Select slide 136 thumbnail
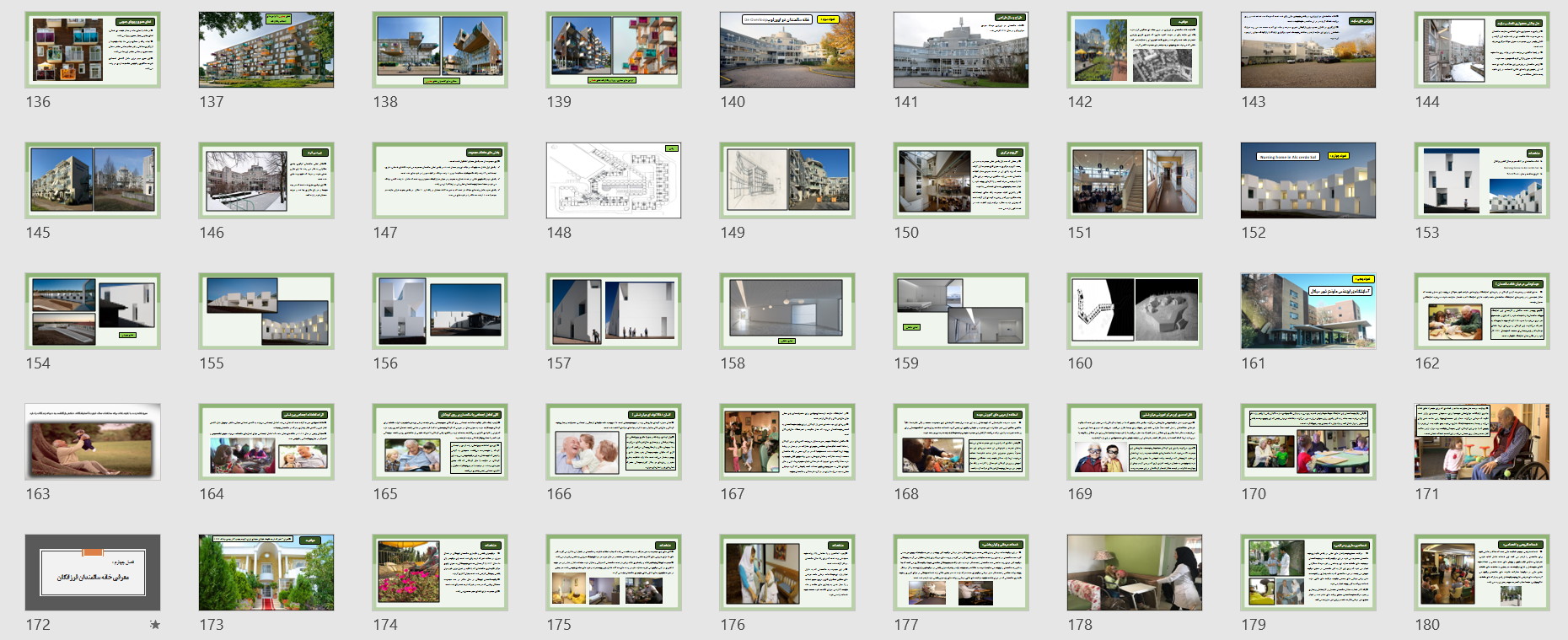This screenshot has width=1568, height=640. click(93, 50)
